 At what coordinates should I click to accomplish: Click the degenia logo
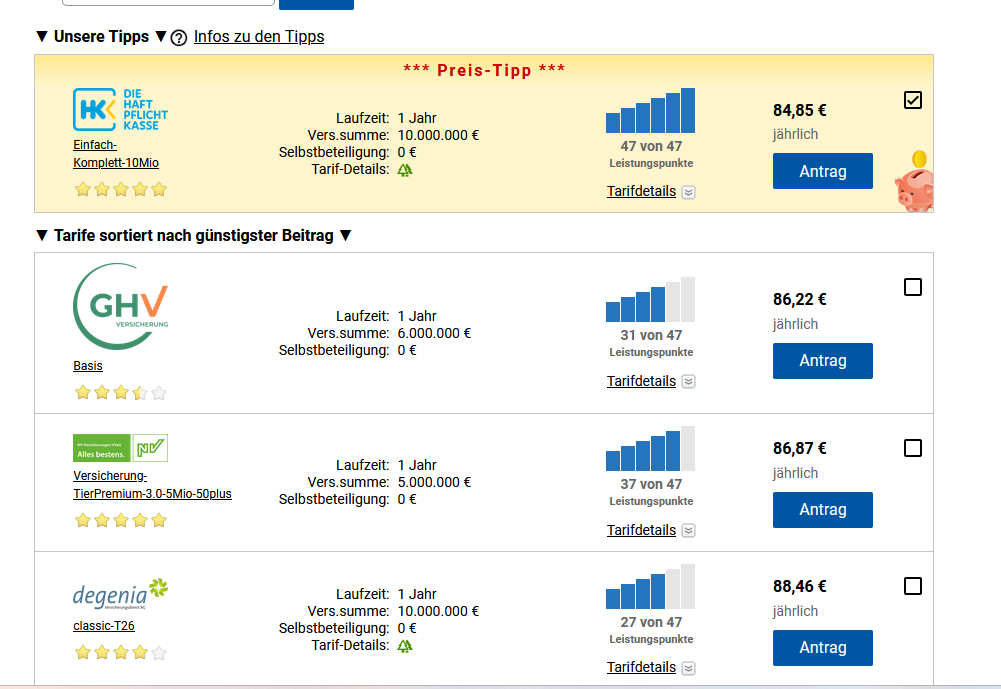(x=120, y=594)
